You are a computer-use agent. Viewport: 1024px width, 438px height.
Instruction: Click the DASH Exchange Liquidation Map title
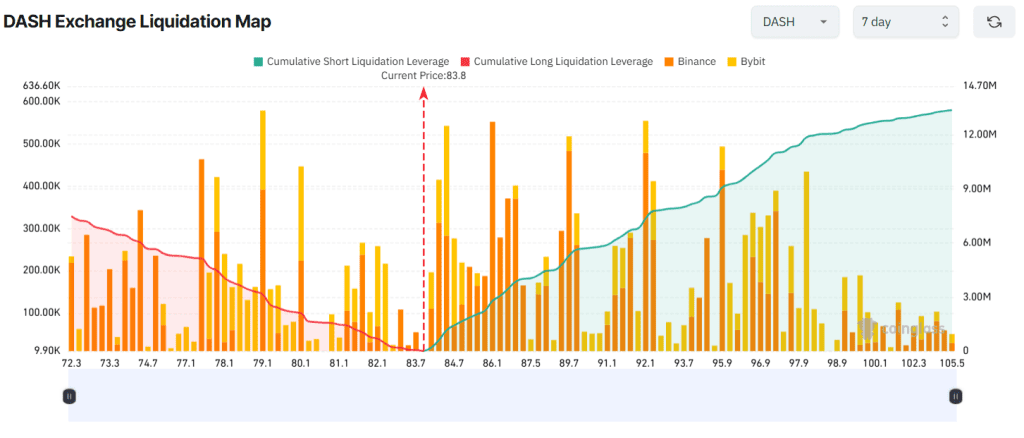[x=137, y=21]
